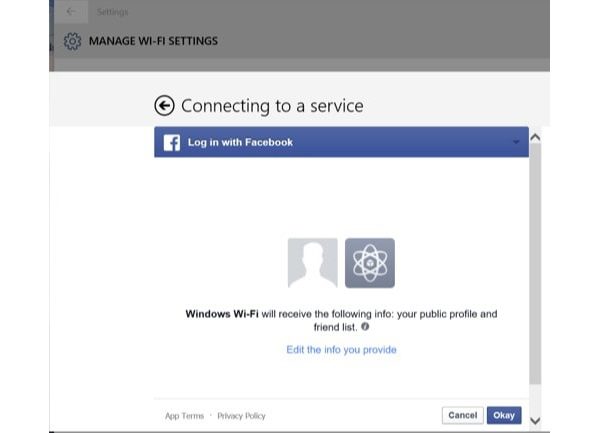Click the Windows Wi-Fi app atom icon

(370, 263)
